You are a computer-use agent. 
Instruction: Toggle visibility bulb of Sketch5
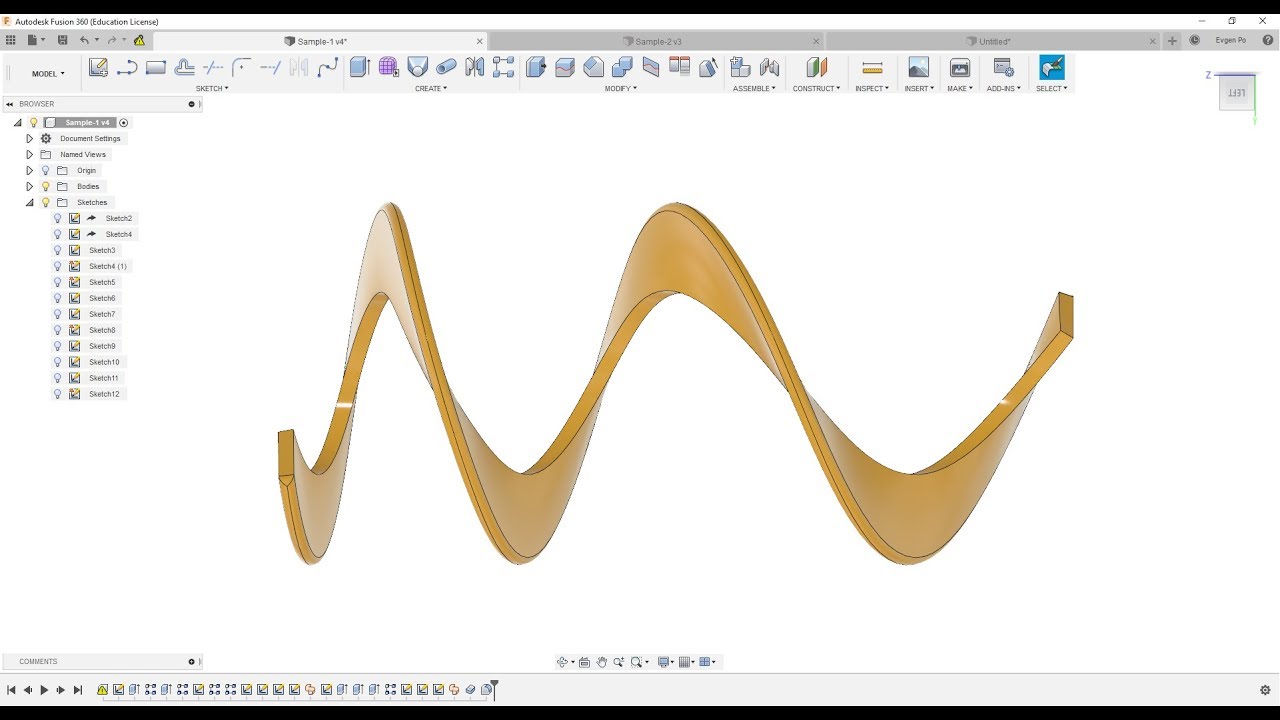tap(58, 282)
